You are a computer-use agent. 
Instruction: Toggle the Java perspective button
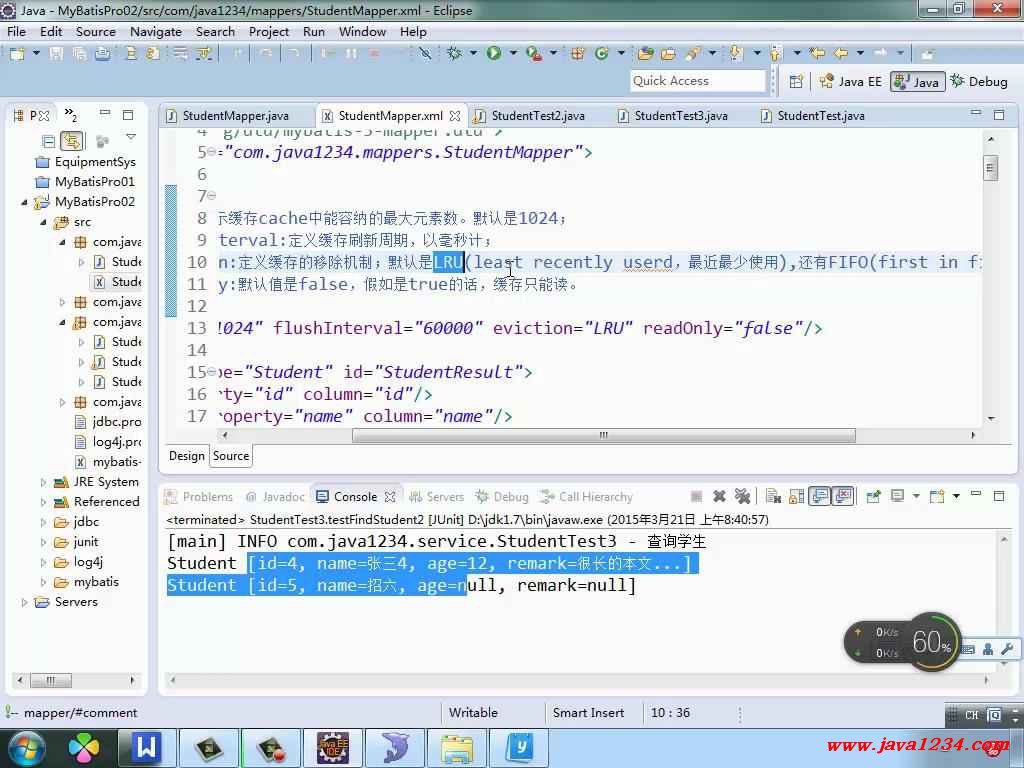coord(918,82)
